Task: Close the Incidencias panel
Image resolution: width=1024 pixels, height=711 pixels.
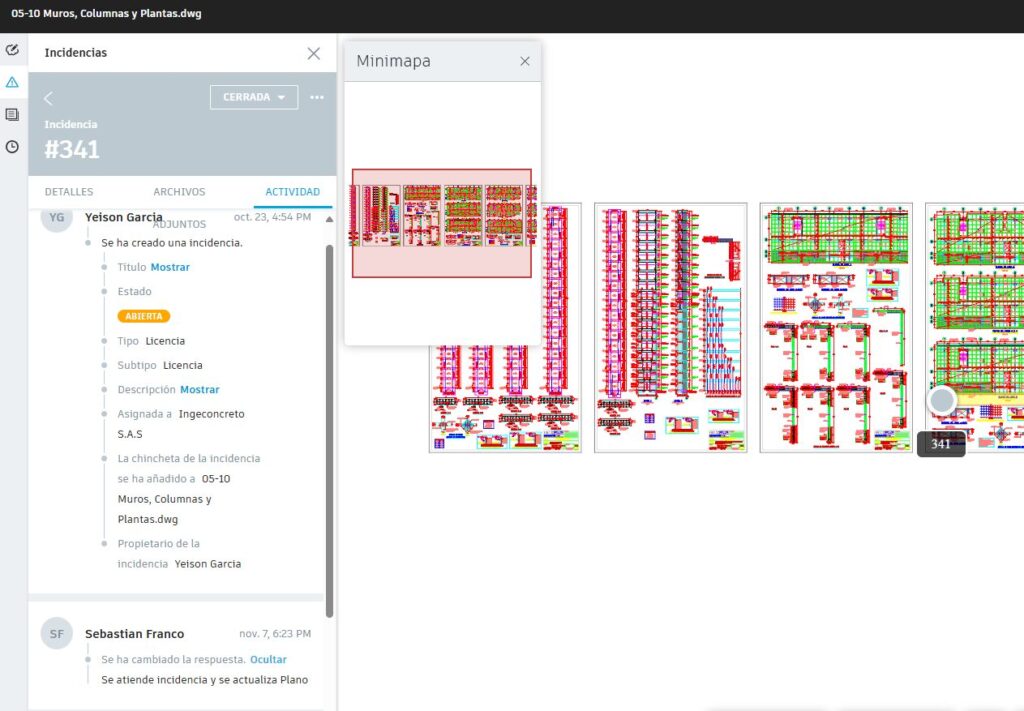Action: tap(314, 53)
